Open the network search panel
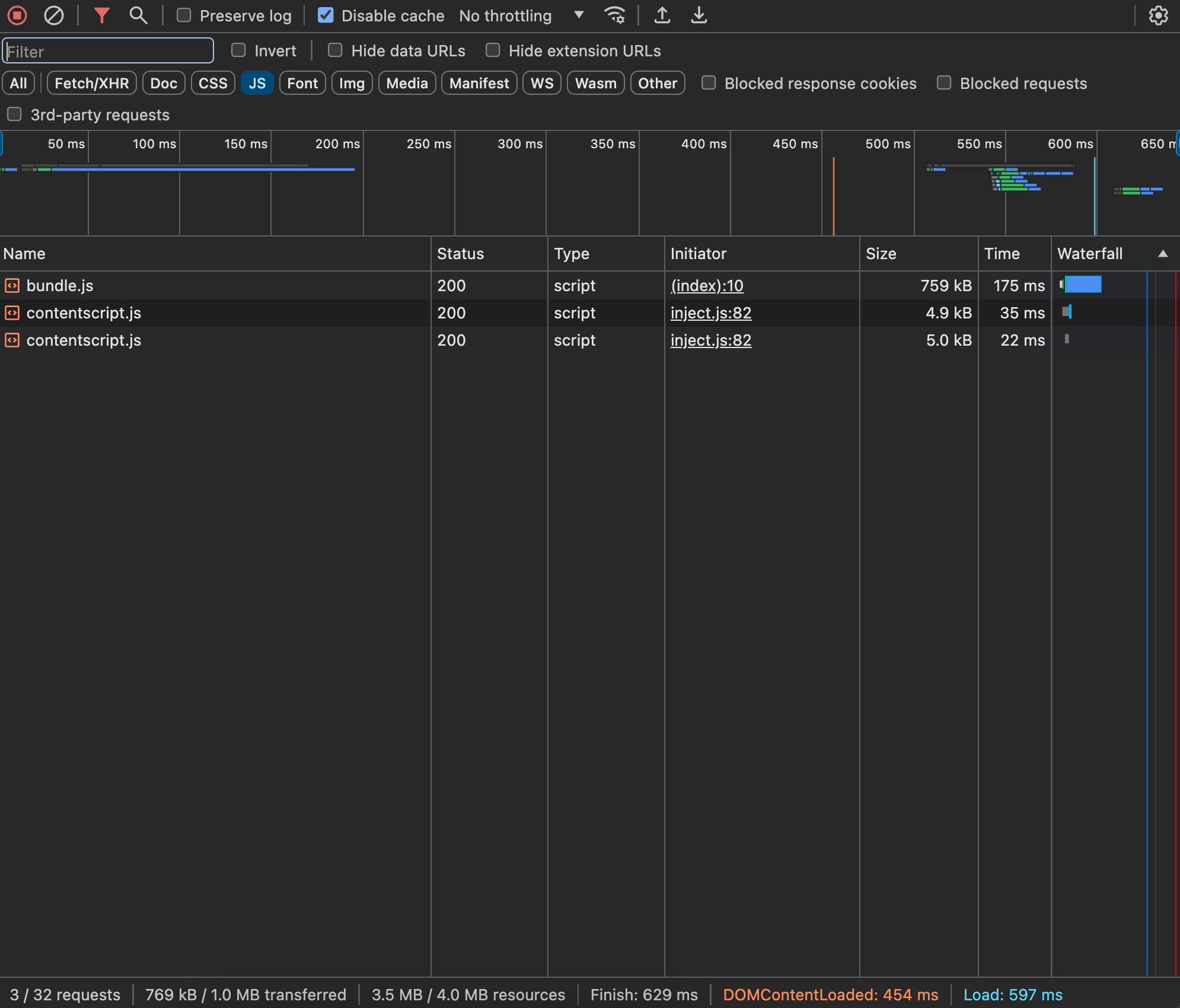1180x1008 pixels. tap(138, 15)
